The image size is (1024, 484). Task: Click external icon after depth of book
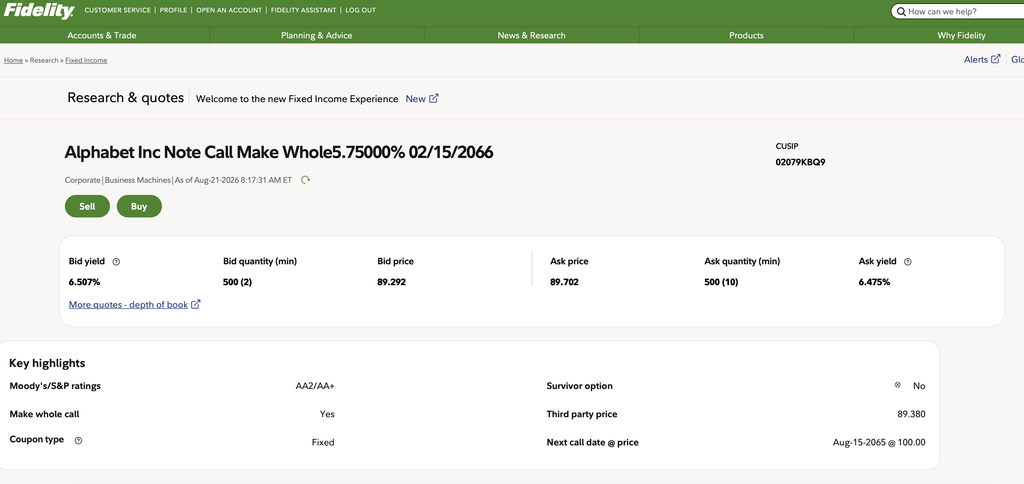coord(195,304)
